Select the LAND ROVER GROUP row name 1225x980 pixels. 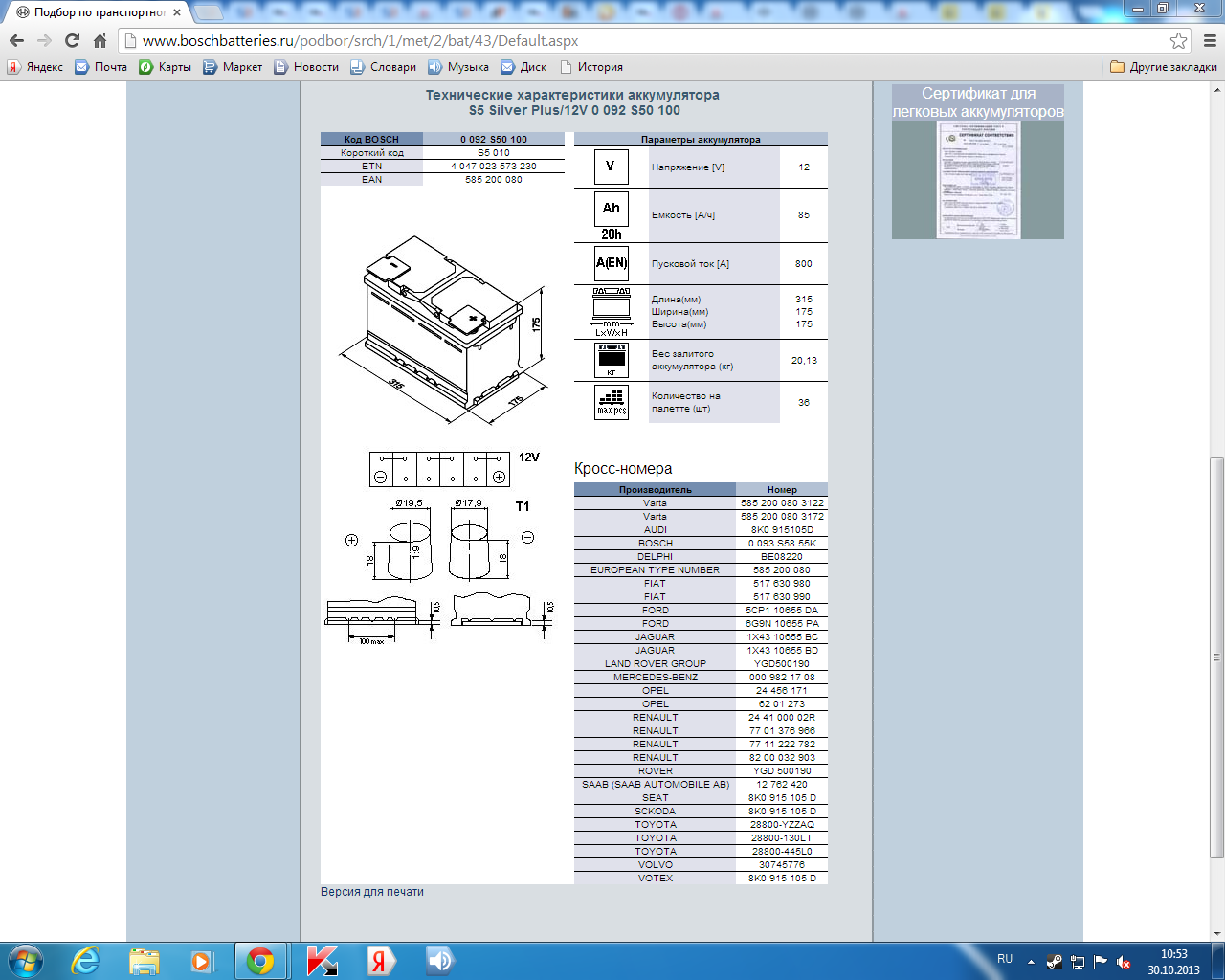pos(656,664)
